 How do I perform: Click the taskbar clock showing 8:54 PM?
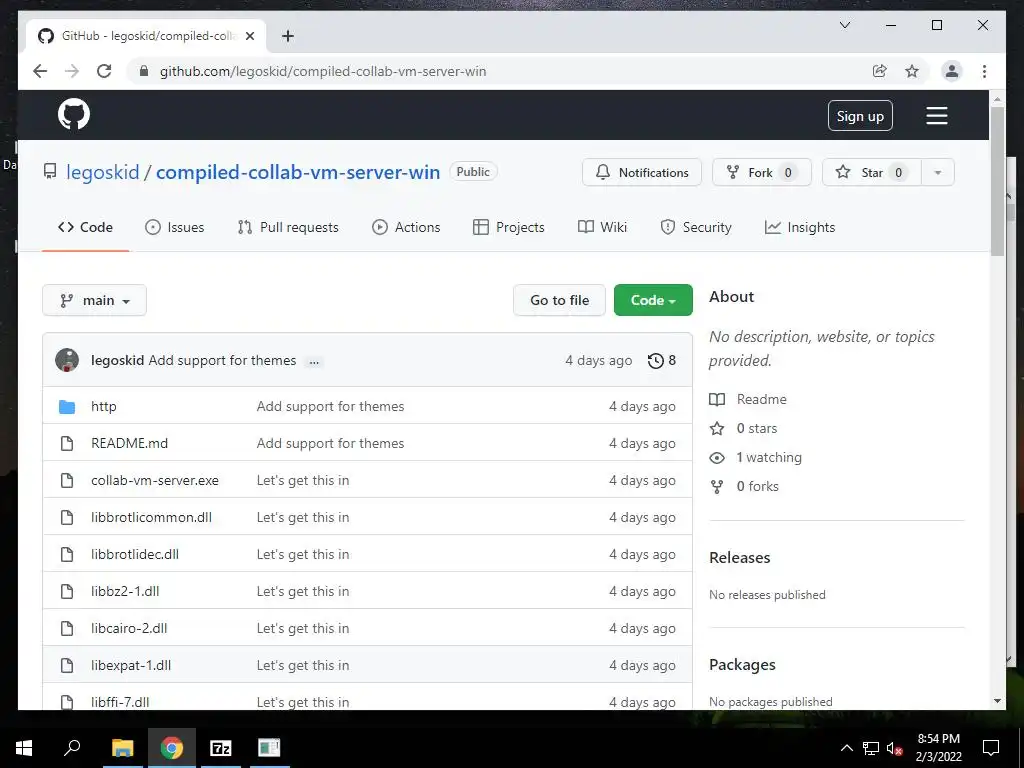(938, 748)
